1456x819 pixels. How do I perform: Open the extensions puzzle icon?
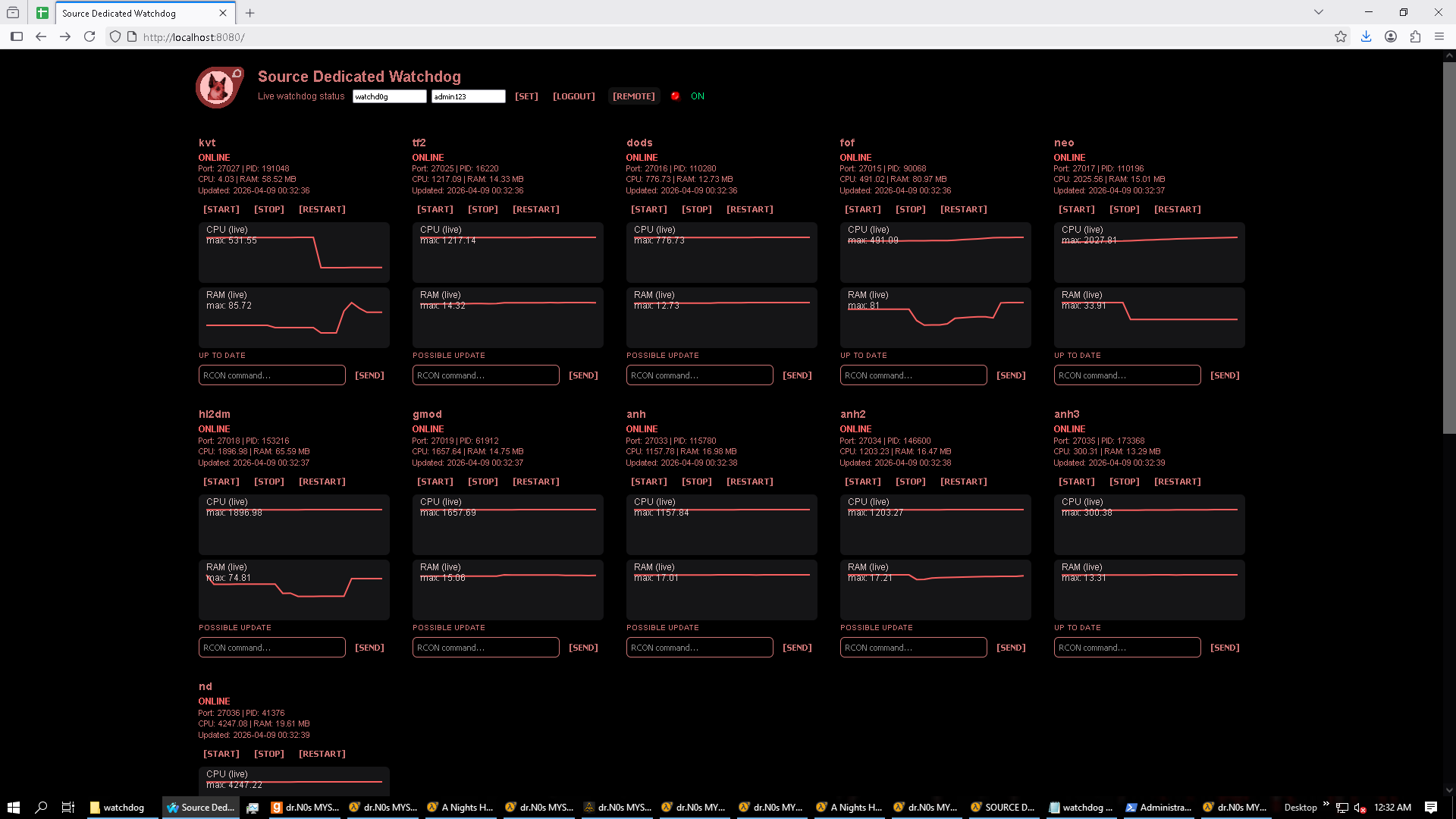click(1415, 36)
